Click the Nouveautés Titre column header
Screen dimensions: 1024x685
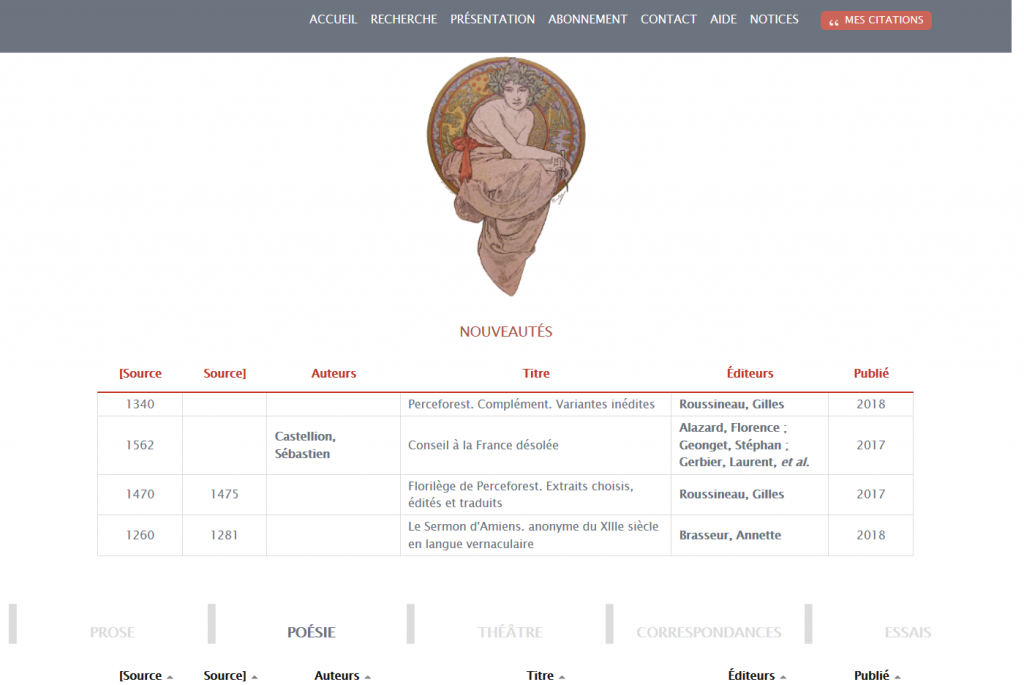tap(536, 374)
